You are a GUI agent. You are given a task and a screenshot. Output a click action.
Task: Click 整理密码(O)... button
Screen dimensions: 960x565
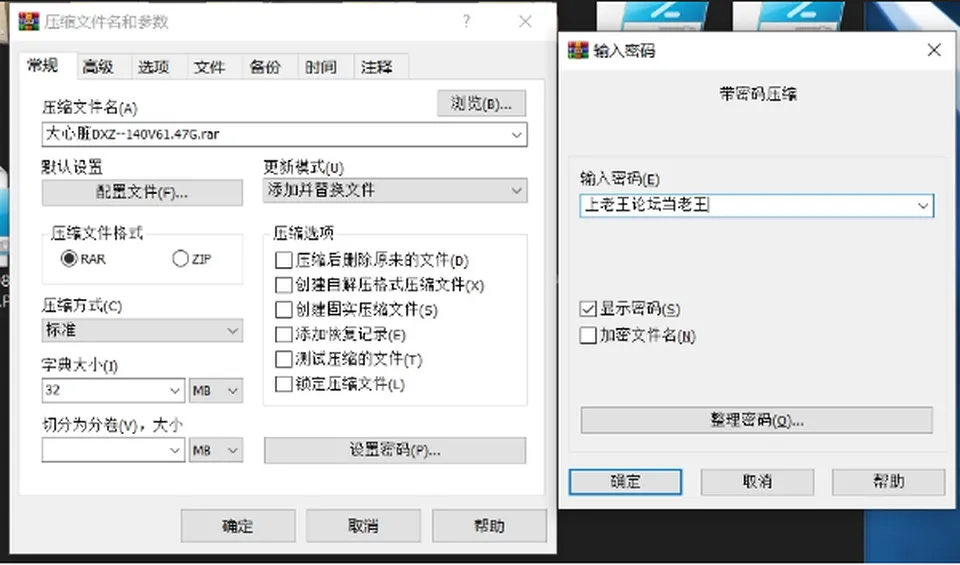tap(757, 420)
